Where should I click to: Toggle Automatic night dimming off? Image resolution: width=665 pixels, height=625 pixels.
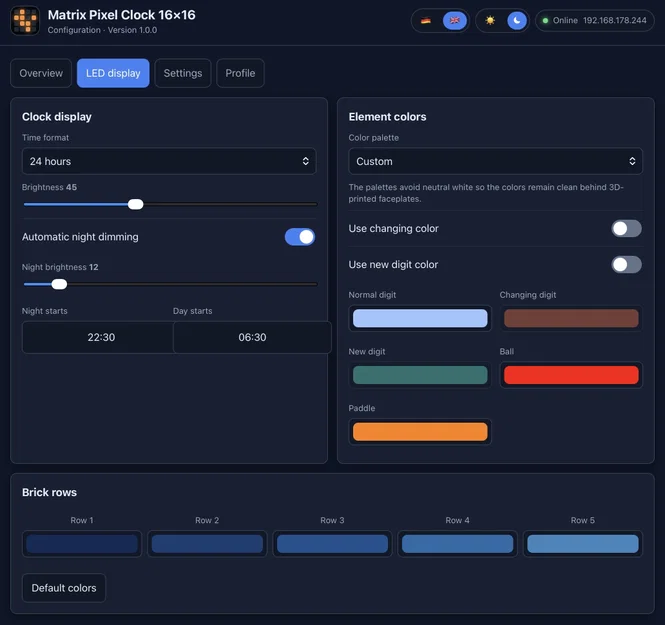(x=300, y=237)
